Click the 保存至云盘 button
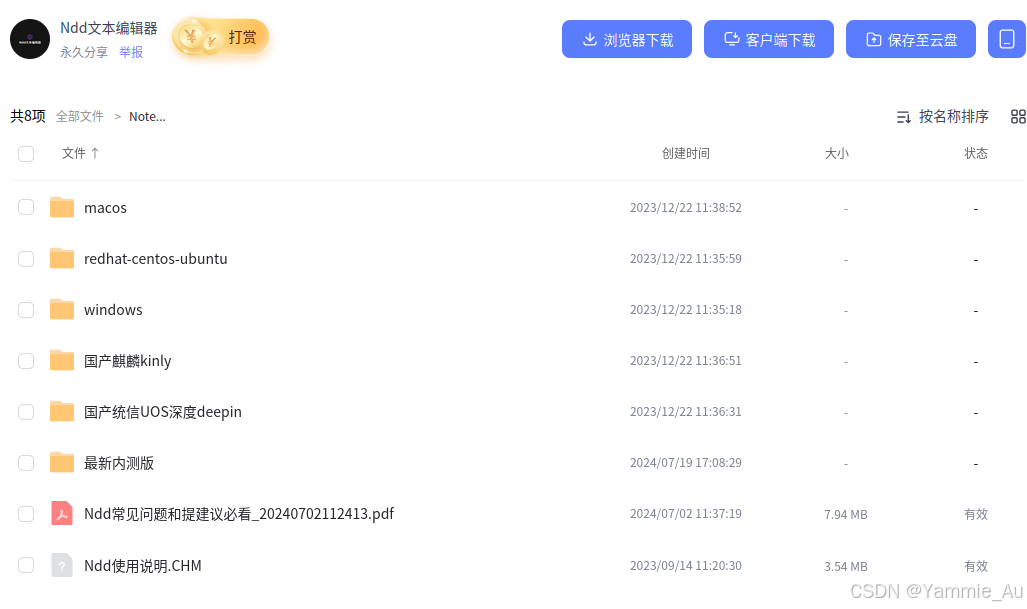Screen dimensions: 1027x609 (910, 38)
